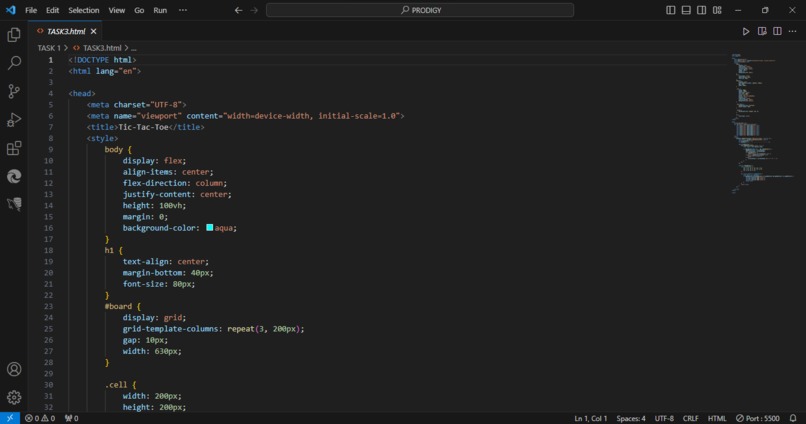Viewport: 806px width, 424px height.
Task: Open the Accounts icon in activity bar
Action: [14, 369]
